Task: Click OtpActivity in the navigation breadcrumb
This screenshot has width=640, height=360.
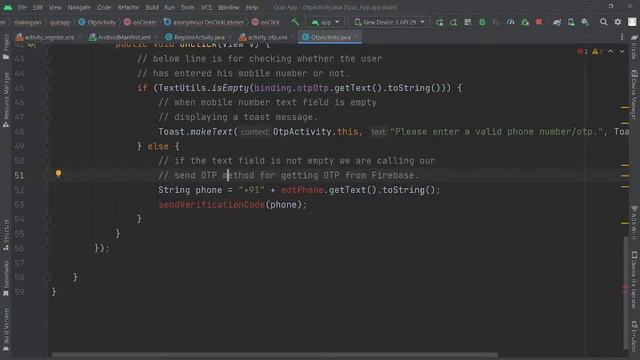Action: pos(97,22)
